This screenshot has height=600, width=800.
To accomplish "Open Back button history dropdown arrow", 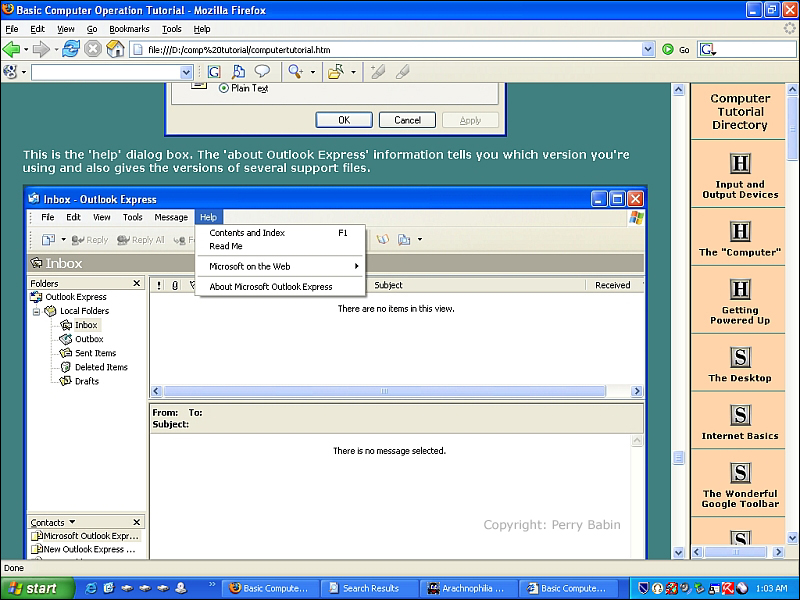I will click(26, 49).
